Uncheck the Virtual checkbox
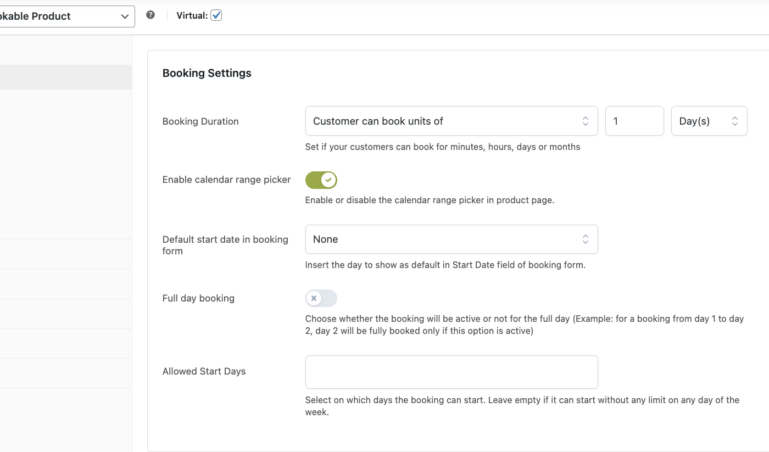The image size is (769, 452). 216,15
